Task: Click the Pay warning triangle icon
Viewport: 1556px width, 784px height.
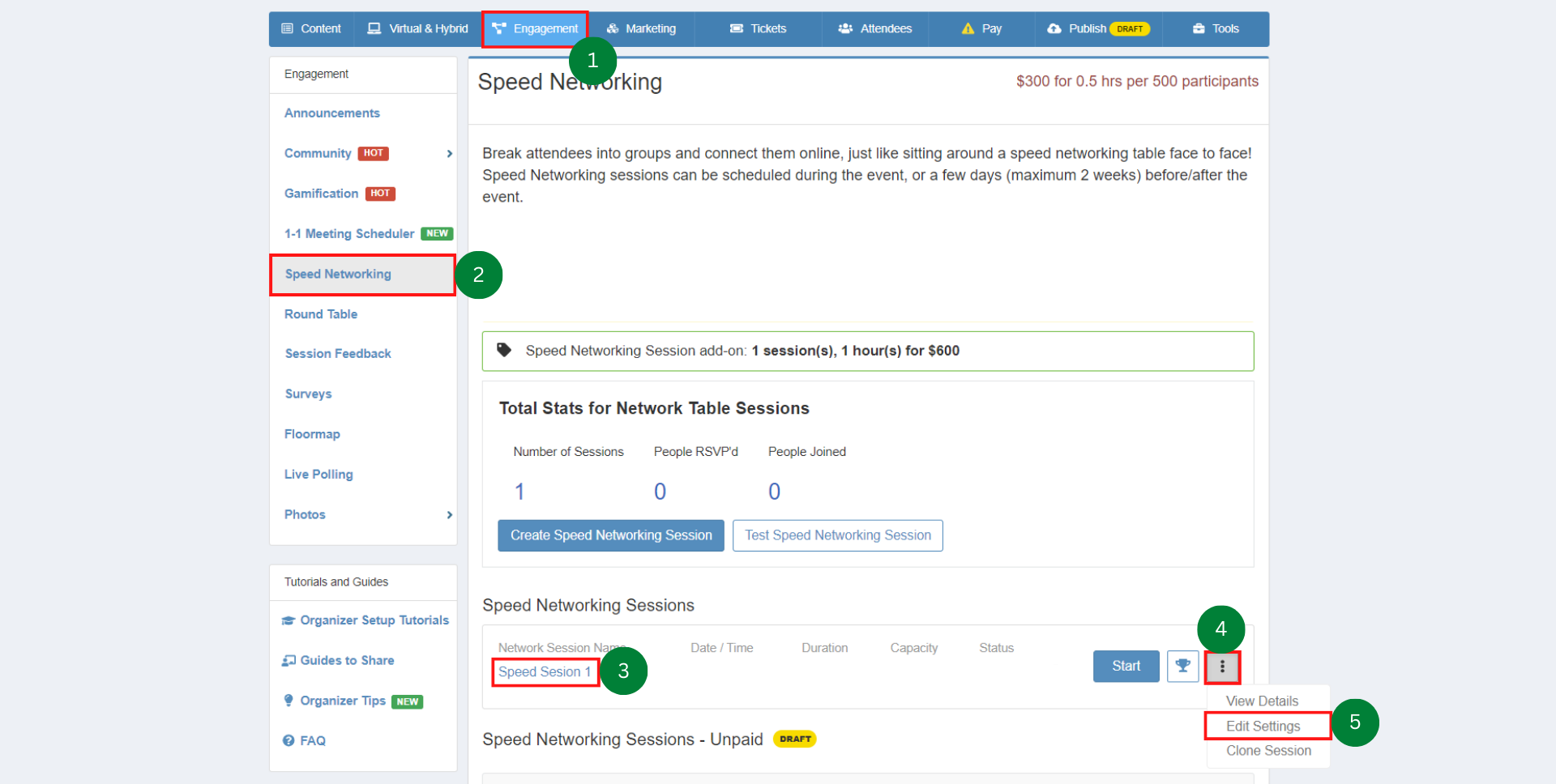Action: pyautogui.click(x=968, y=28)
